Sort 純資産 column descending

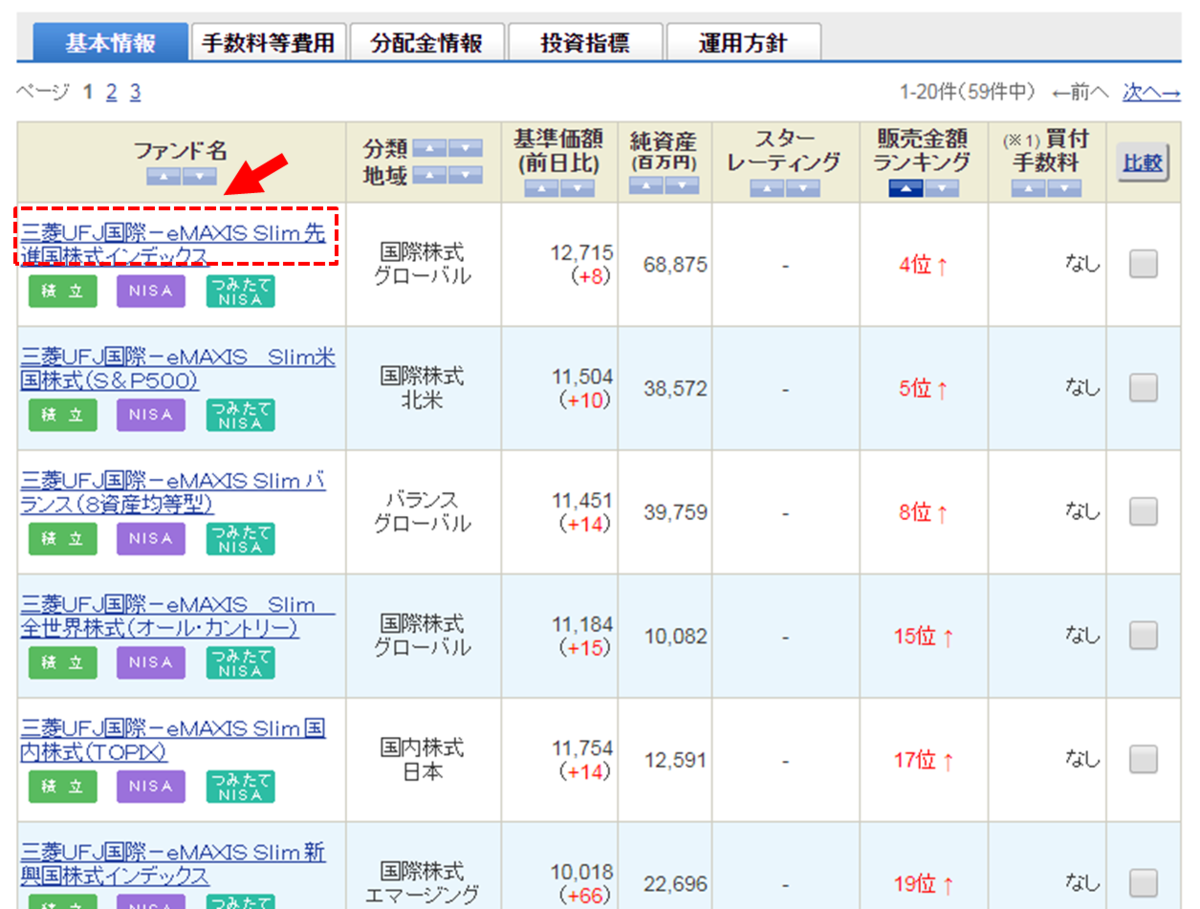tap(682, 185)
